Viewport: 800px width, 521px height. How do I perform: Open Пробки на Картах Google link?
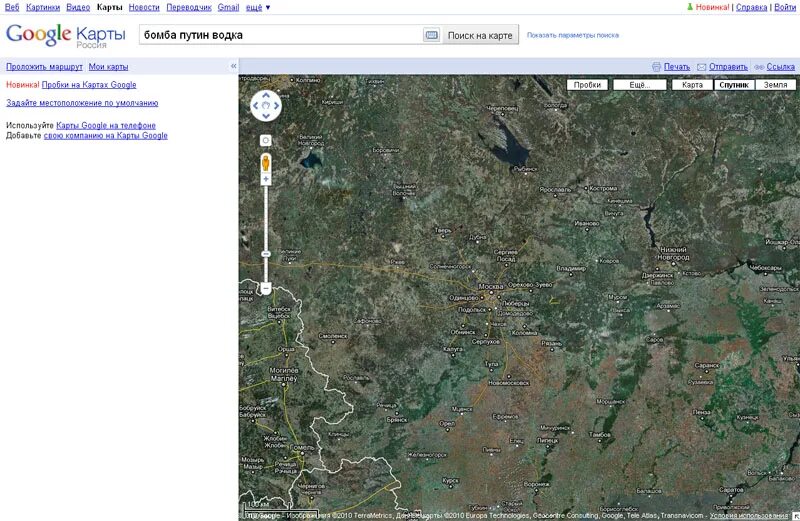(89, 85)
